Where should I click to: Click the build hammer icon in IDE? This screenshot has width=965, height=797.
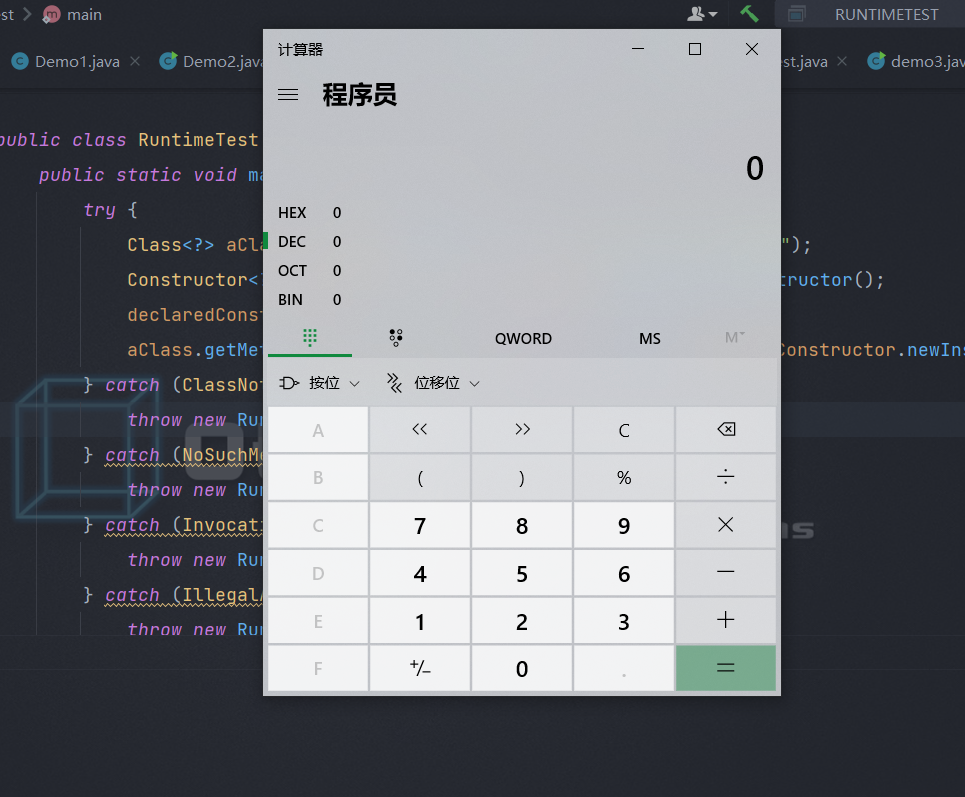click(749, 14)
